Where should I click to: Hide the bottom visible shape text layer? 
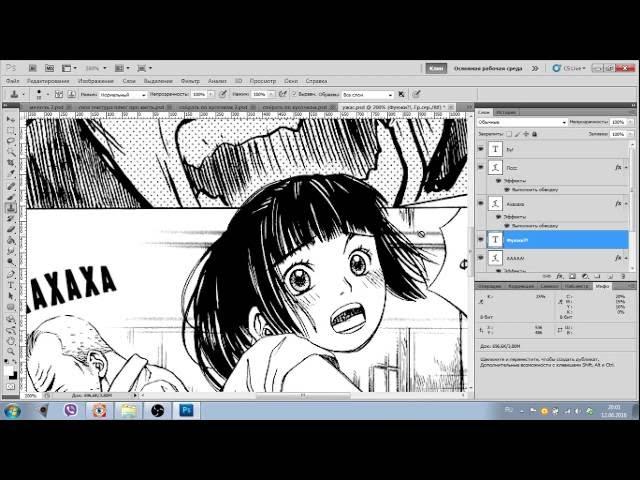(x=481, y=258)
